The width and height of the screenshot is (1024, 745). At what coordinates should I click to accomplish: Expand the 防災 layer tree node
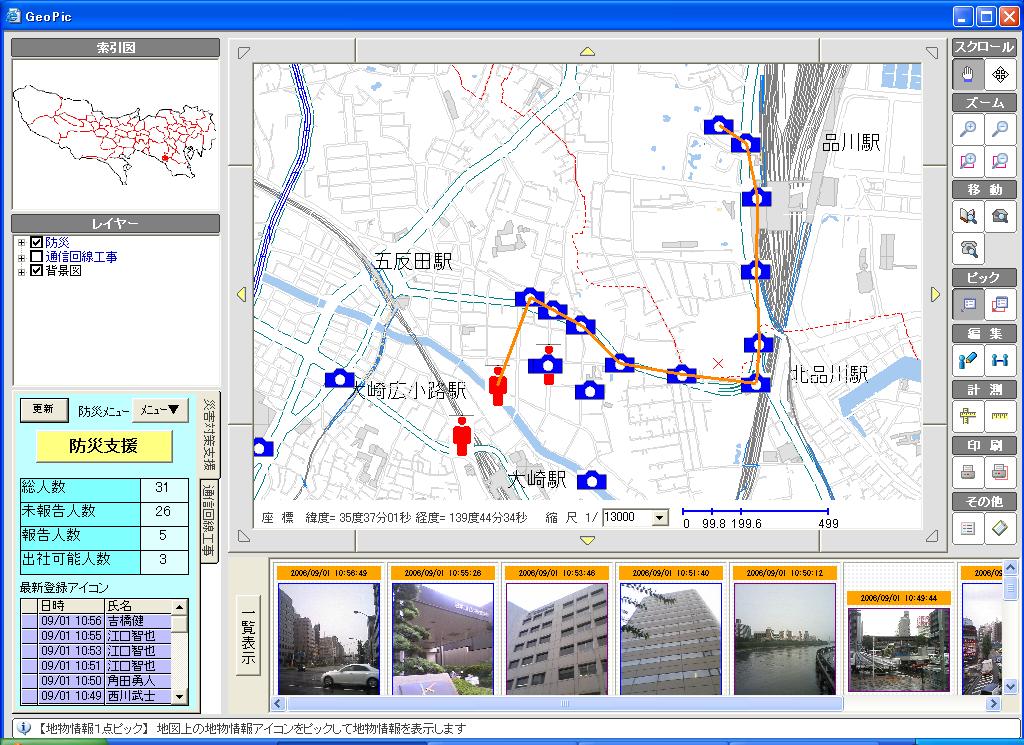point(22,243)
